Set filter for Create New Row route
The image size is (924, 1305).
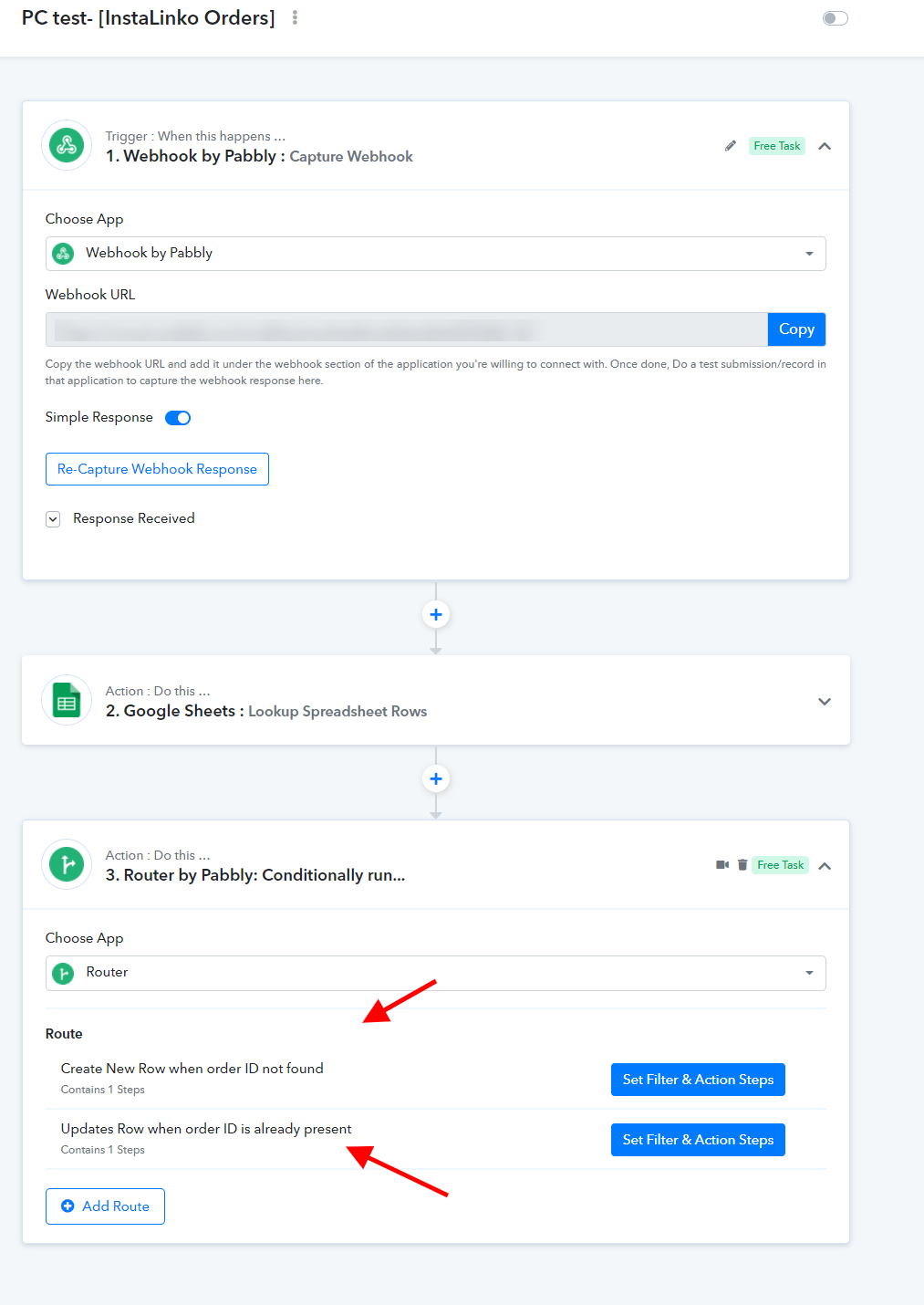click(x=698, y=1080)
